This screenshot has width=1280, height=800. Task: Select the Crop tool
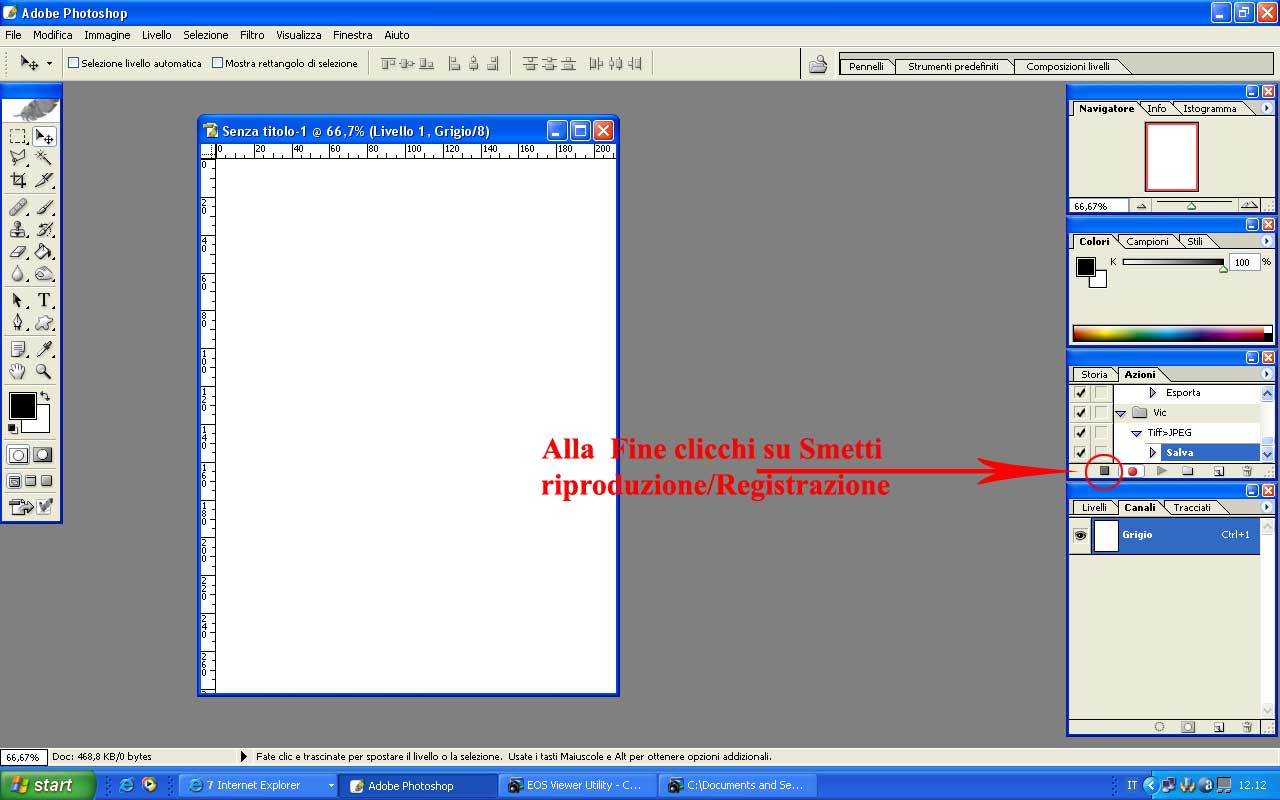[x=18, y=181]
